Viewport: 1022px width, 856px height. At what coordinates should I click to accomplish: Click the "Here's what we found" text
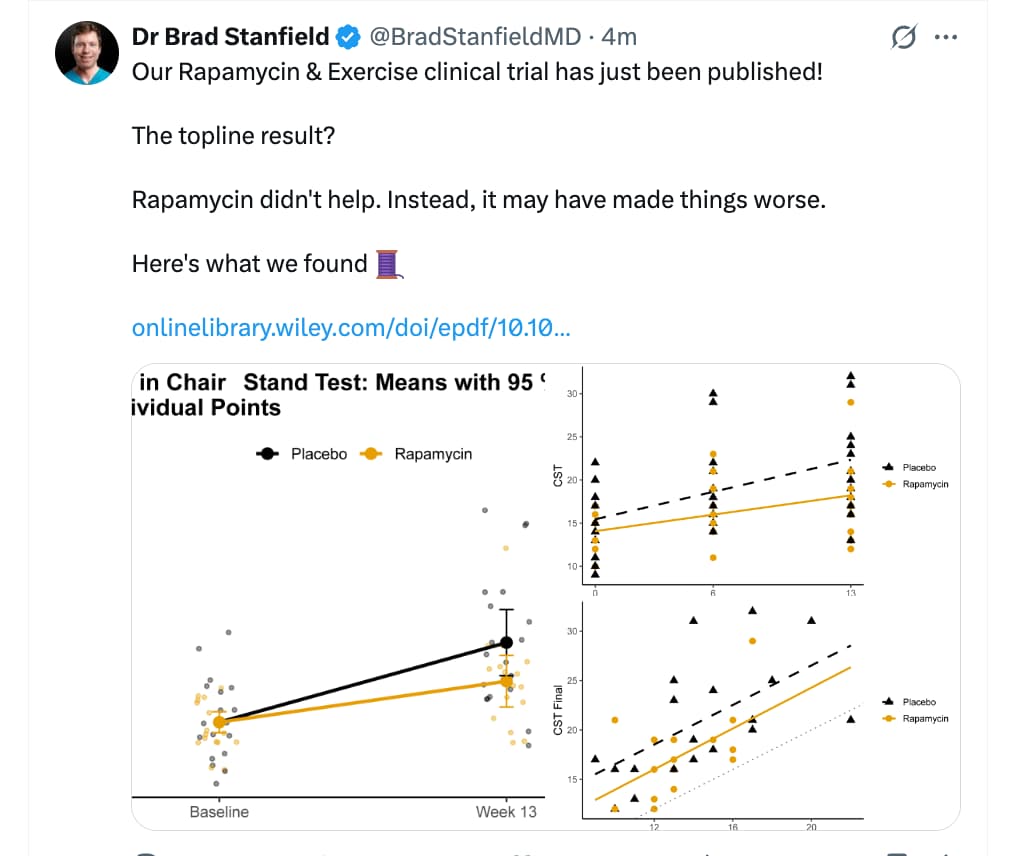(x=250, y=264)
